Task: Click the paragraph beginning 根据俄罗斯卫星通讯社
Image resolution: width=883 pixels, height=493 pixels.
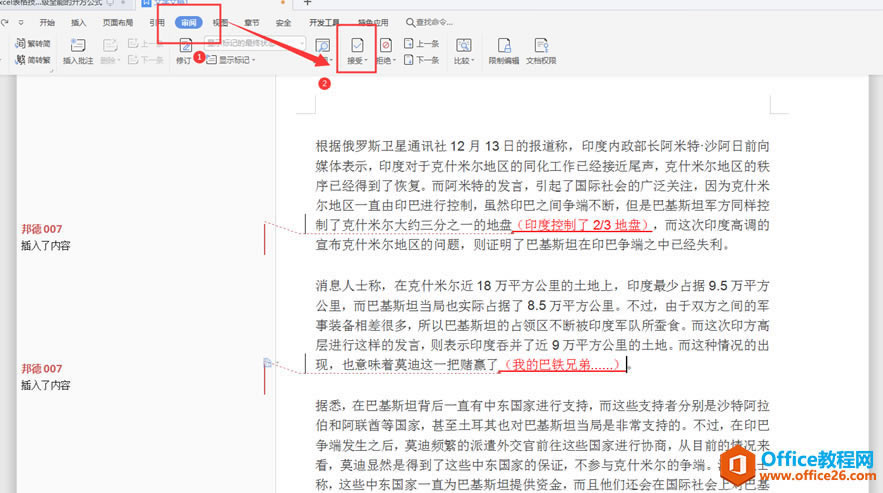Action: (x=542, y=196)
